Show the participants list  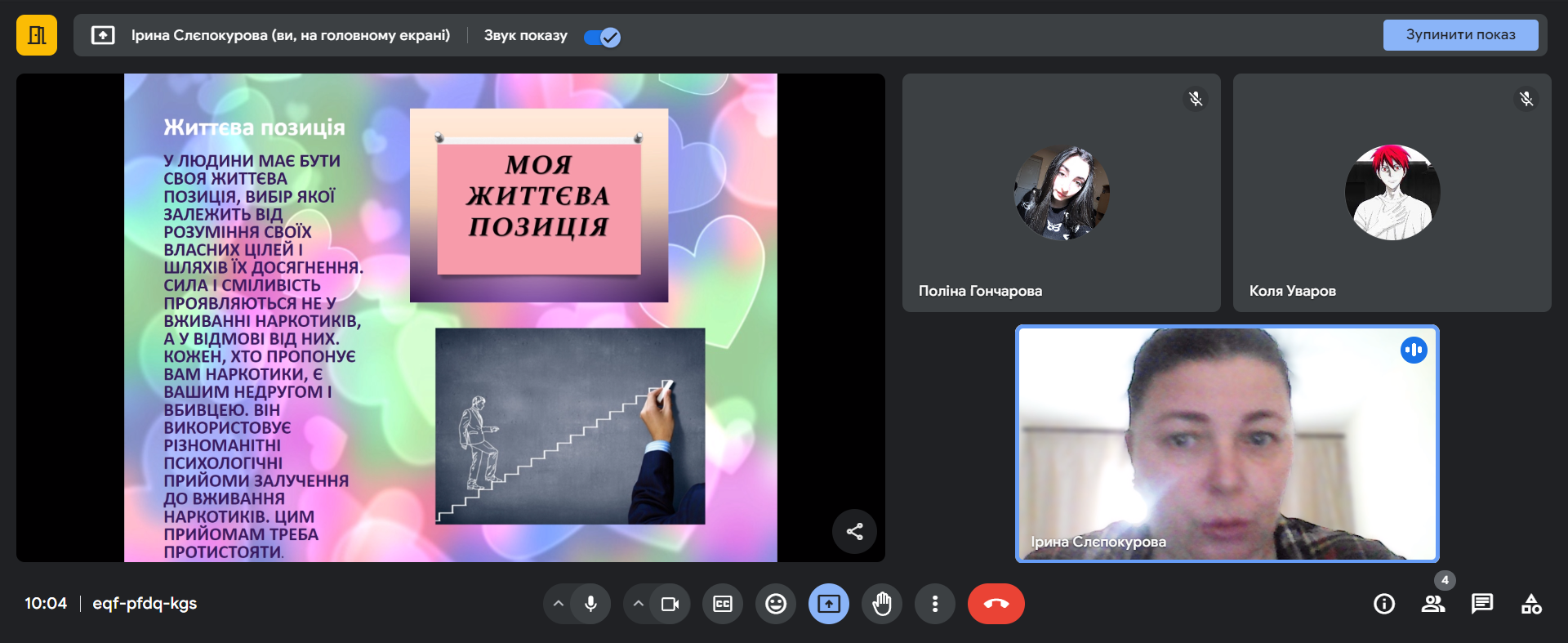point(1433,604)
